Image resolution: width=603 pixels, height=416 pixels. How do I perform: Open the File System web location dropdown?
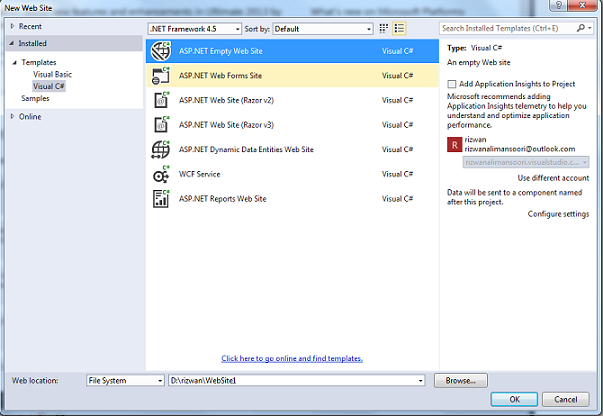pos(125,381)
